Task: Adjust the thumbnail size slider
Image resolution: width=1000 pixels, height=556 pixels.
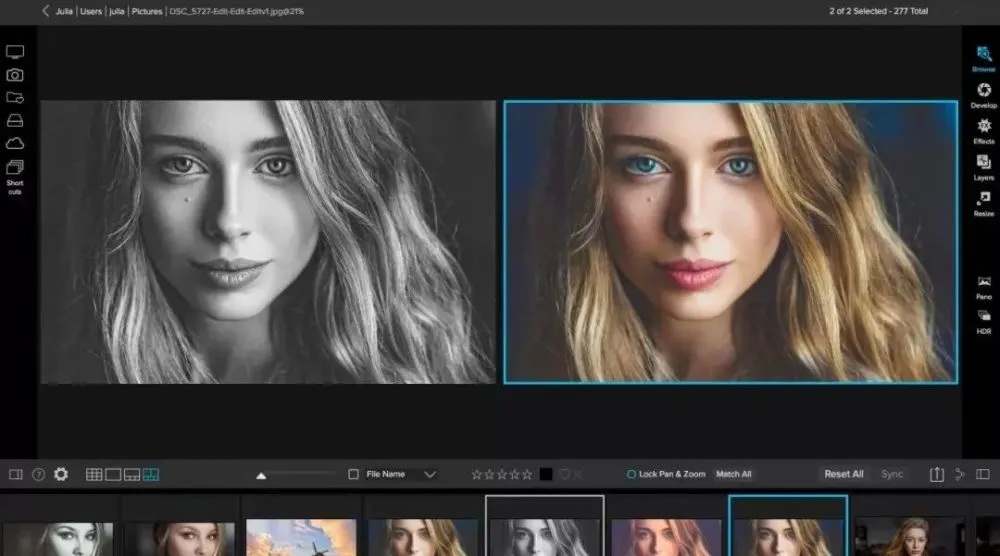Action: [261, 475]
